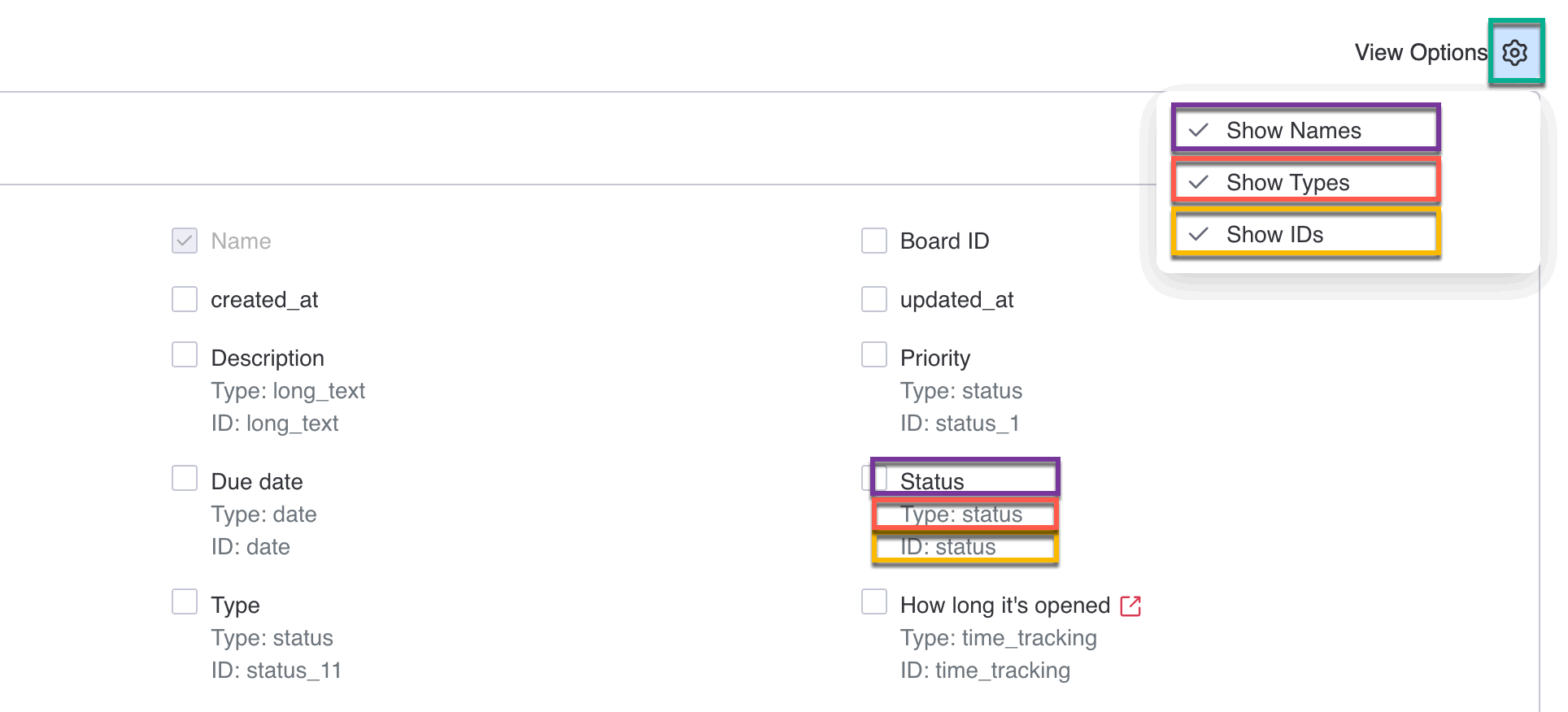Toggle the Show Names menu option

(x=1293, y=129)
